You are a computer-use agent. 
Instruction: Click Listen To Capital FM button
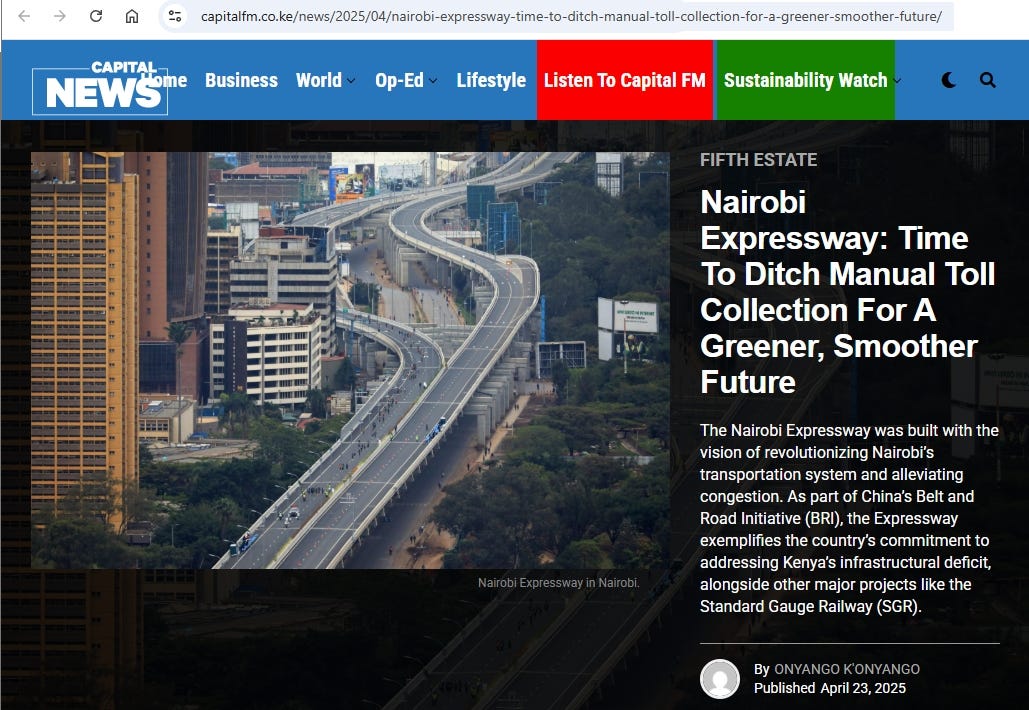(x=625, y=80)
